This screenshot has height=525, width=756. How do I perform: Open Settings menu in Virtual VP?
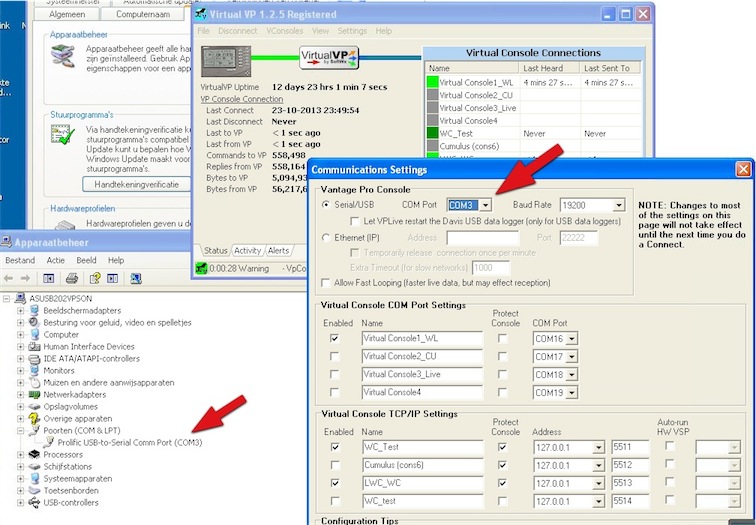tap(352, 31)
